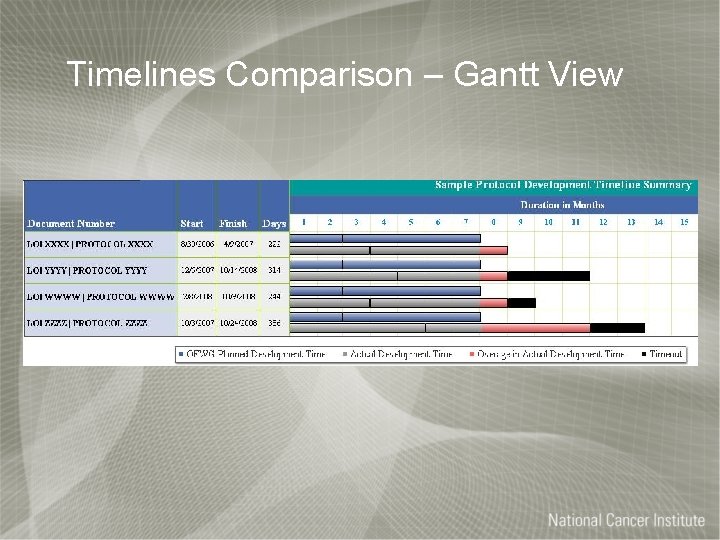Click the Start date in the PROTOCOL XXXX row
The image size is (720, 540).
[x=197, y=244]
